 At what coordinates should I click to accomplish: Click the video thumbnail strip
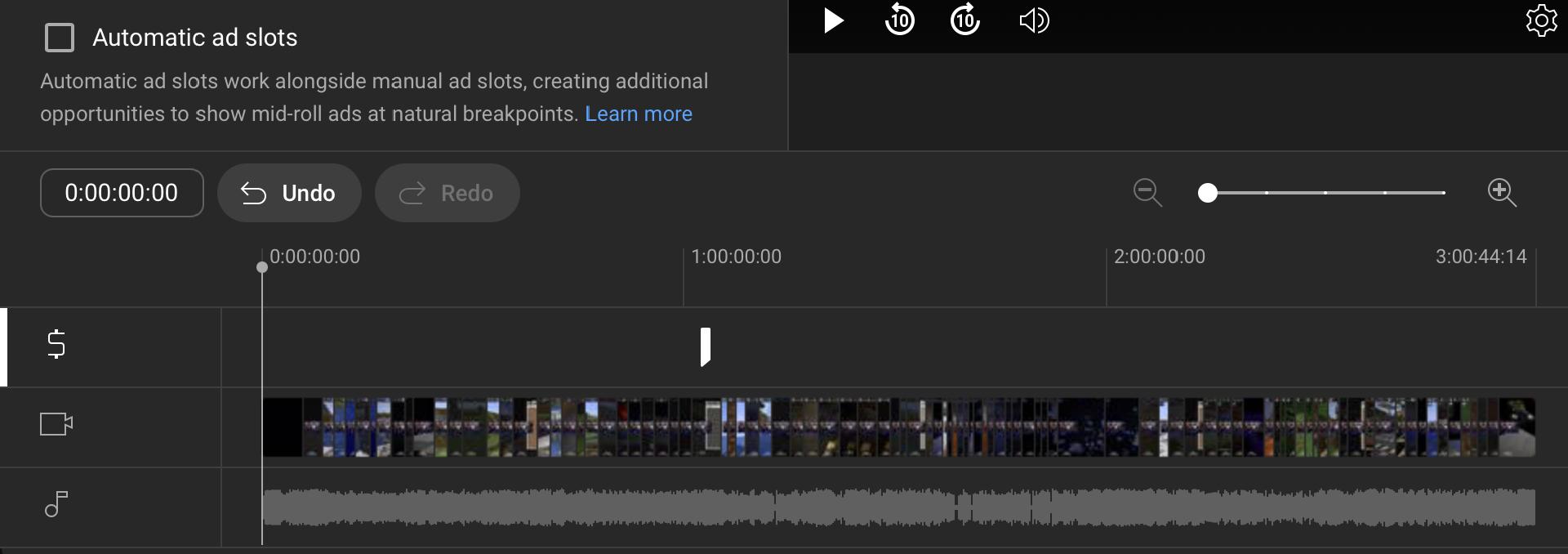coord(898,427)
